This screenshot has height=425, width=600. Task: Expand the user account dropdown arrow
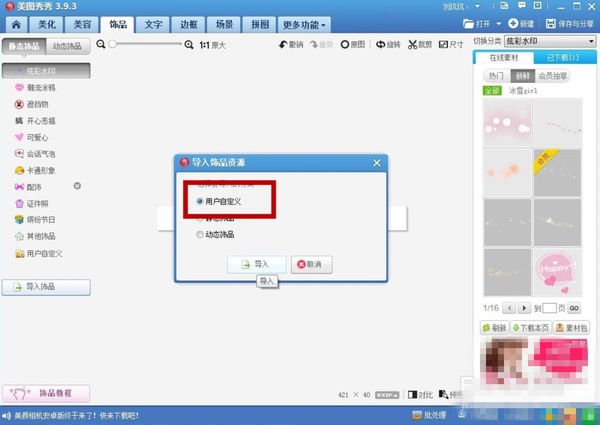pyautogui.click(x=478, y=6)
